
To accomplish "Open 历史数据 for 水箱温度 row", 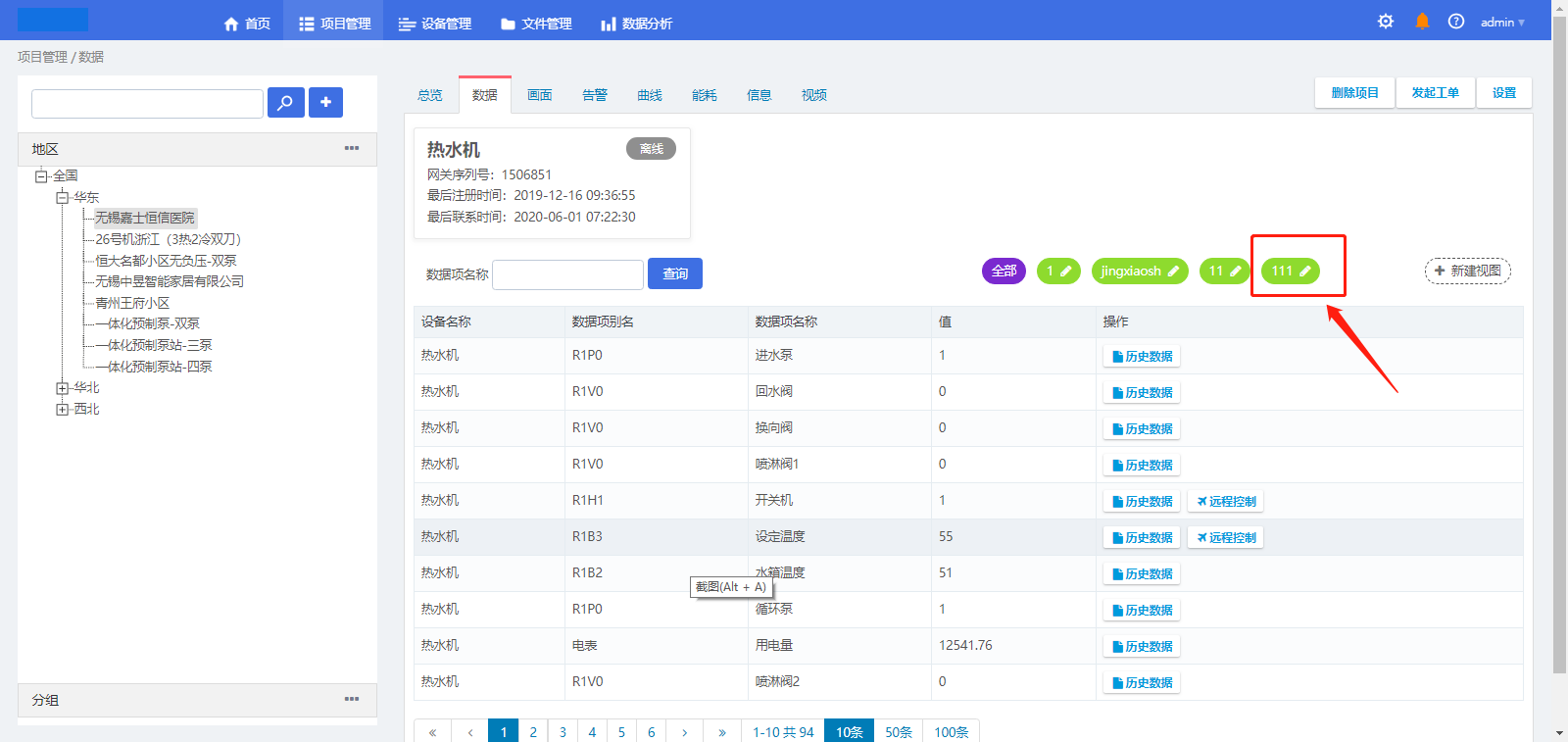I will [1142, 574].
